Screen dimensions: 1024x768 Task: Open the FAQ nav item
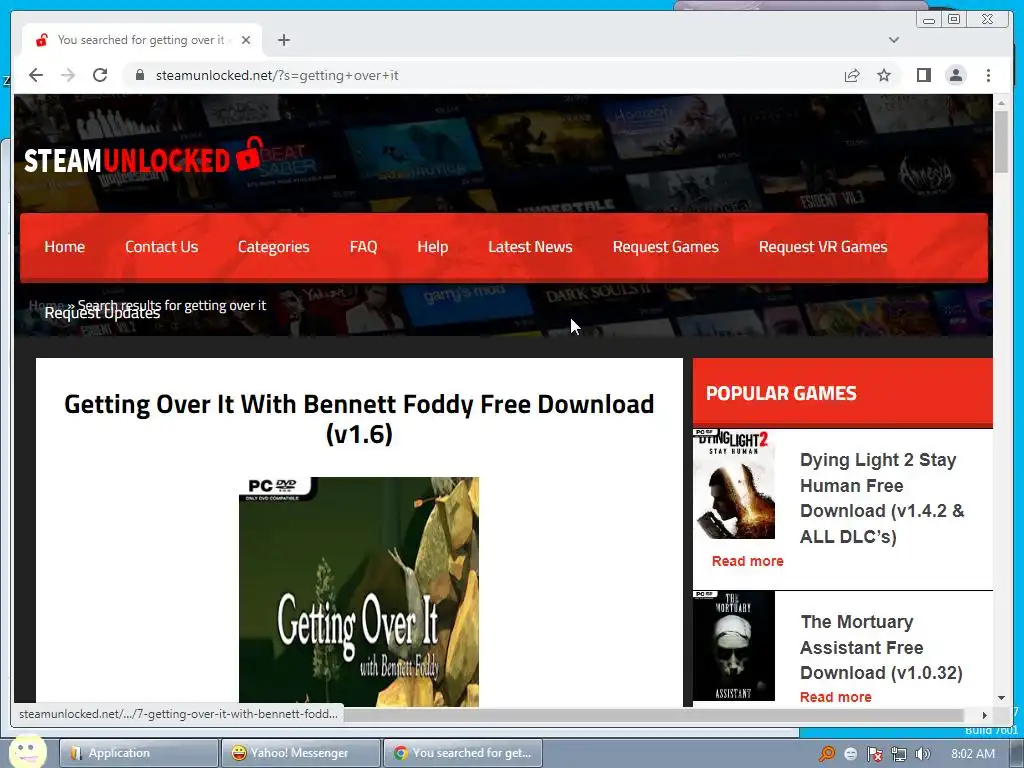tap(363, 247)
